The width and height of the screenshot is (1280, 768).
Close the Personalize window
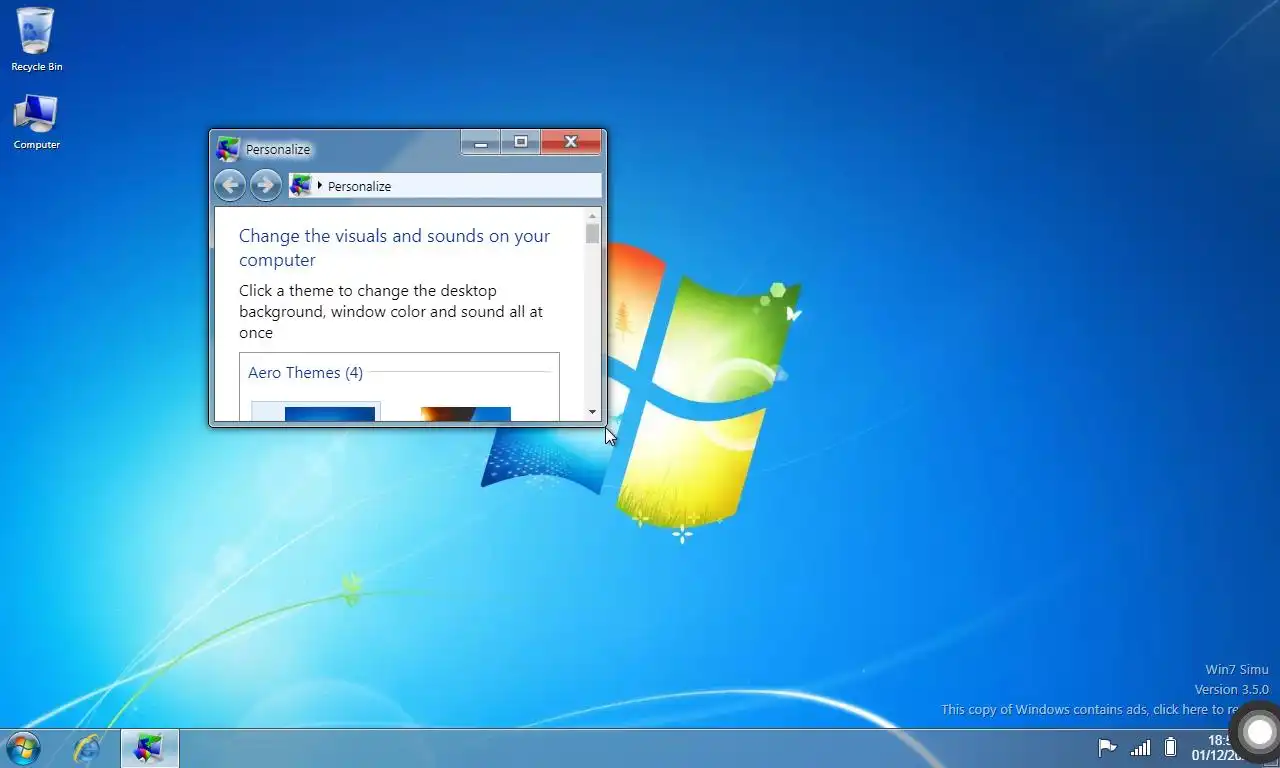[571, 142]
